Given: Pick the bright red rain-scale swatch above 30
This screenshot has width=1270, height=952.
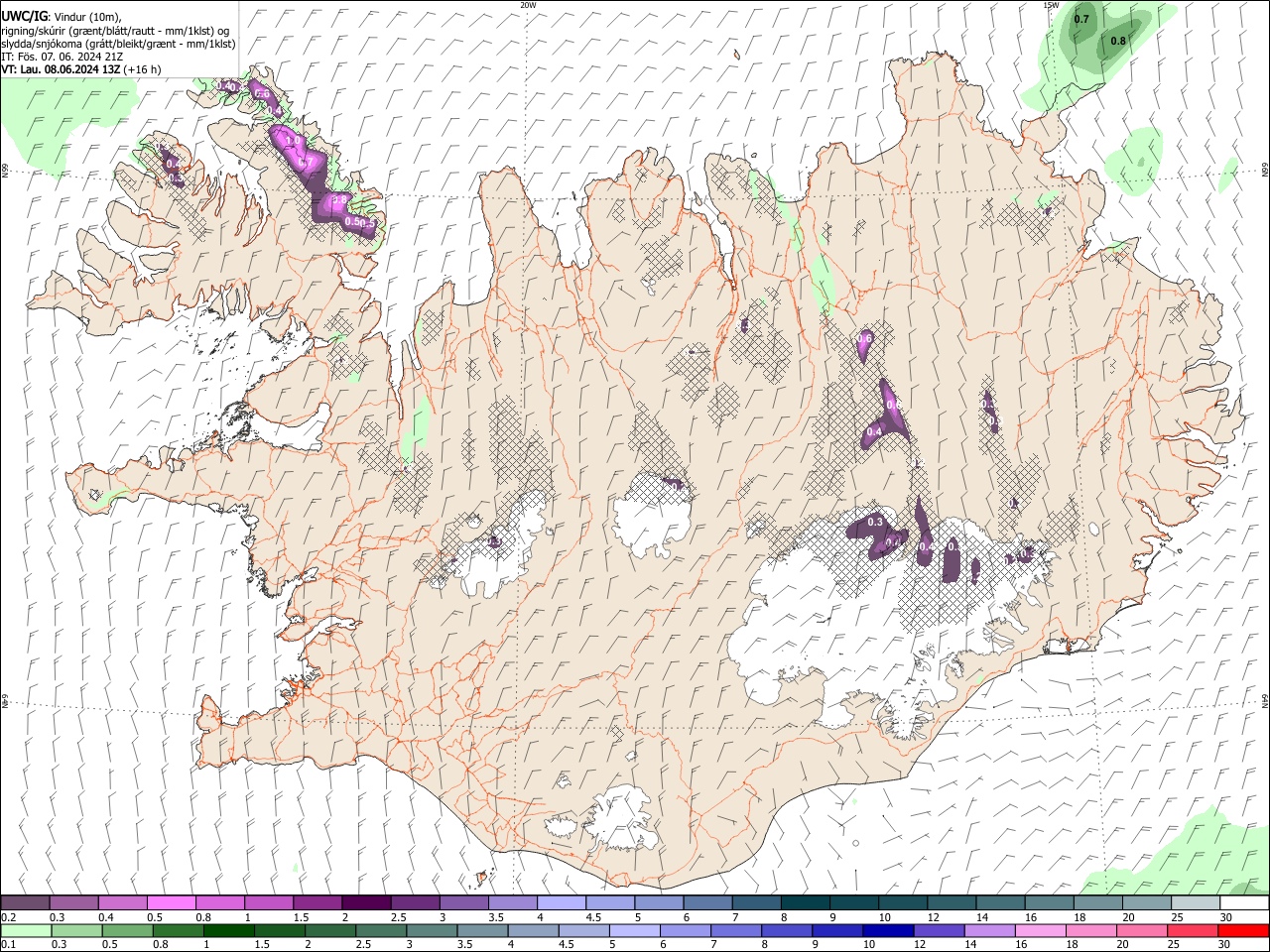Looking at the screenshot, I should pos(1243,930).
